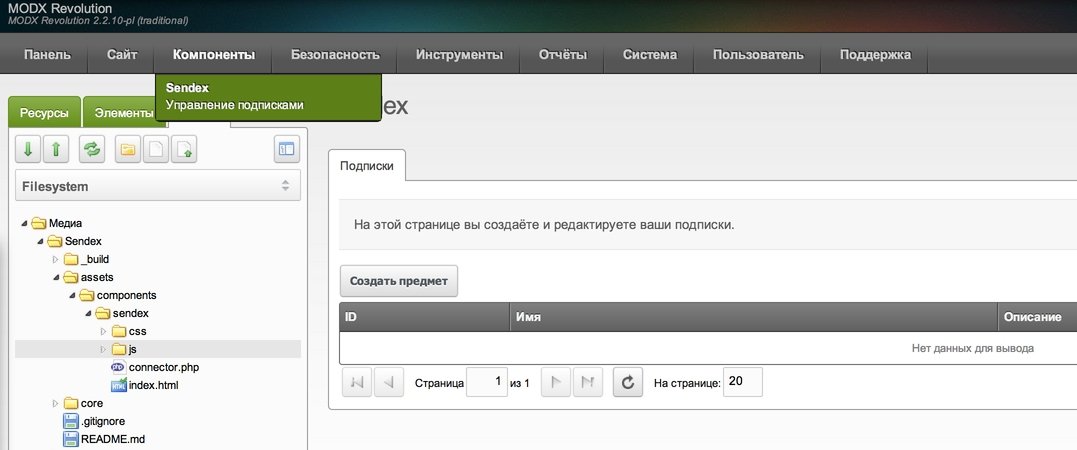Click the Создать предмет button
1077x450 pixels.
tap(399, 281)
